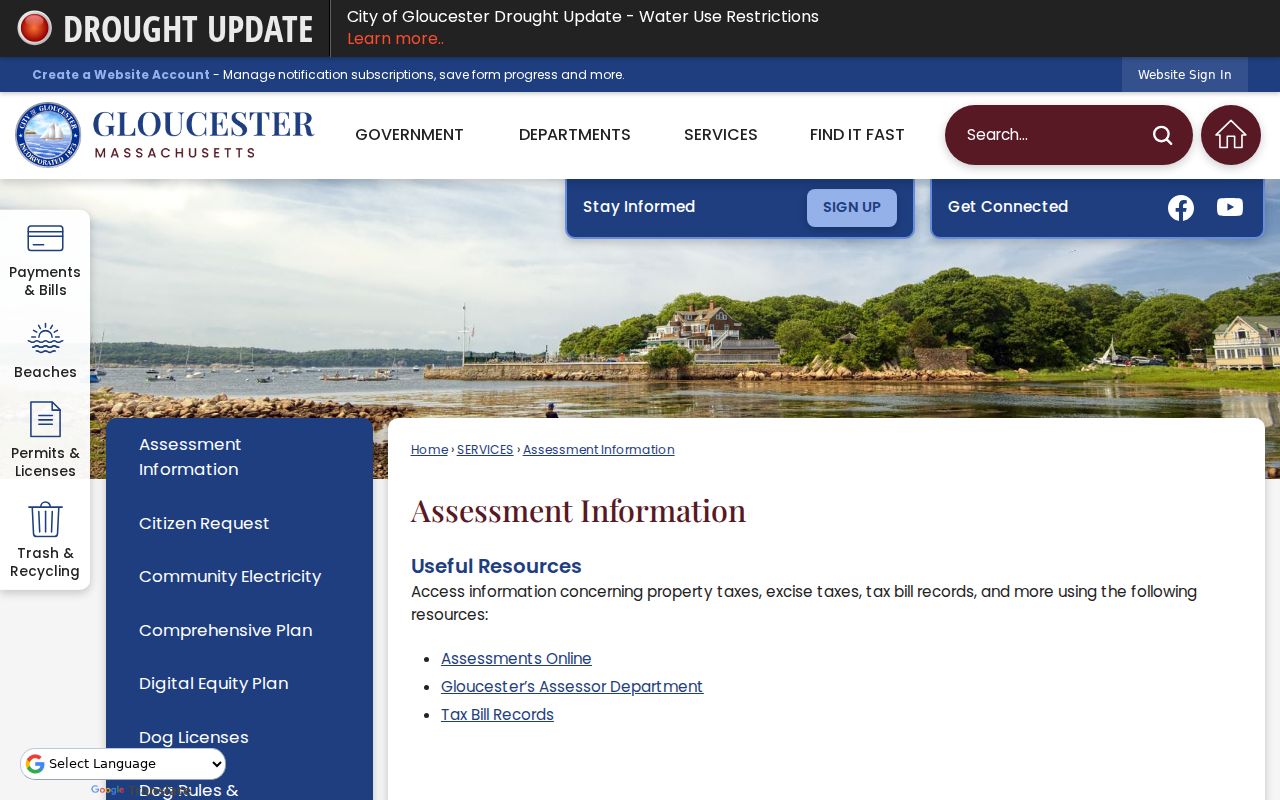Screen dimensions: 1280x800
Task: Open the Trash & Recycling bin icon
Action: tap(45, 519)
